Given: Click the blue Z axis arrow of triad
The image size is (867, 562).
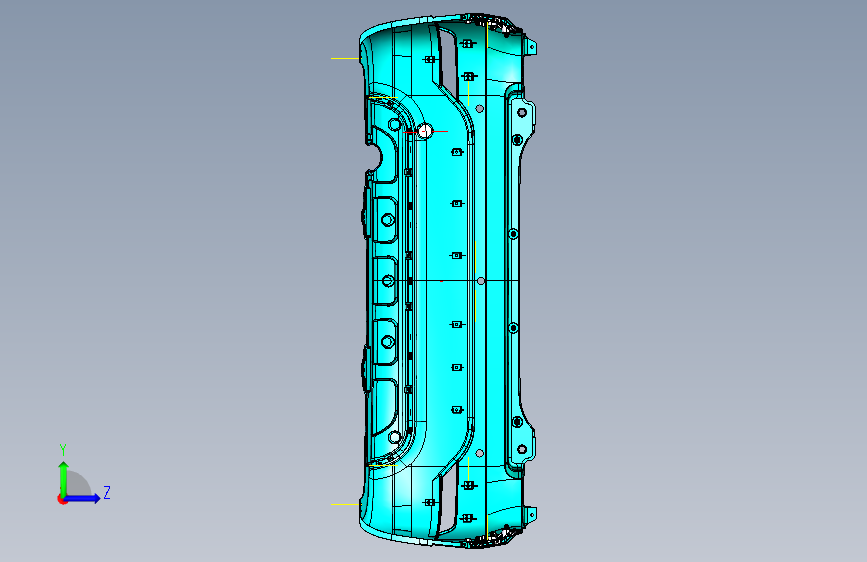Looking at the screenshot, I should pos(82,498).
